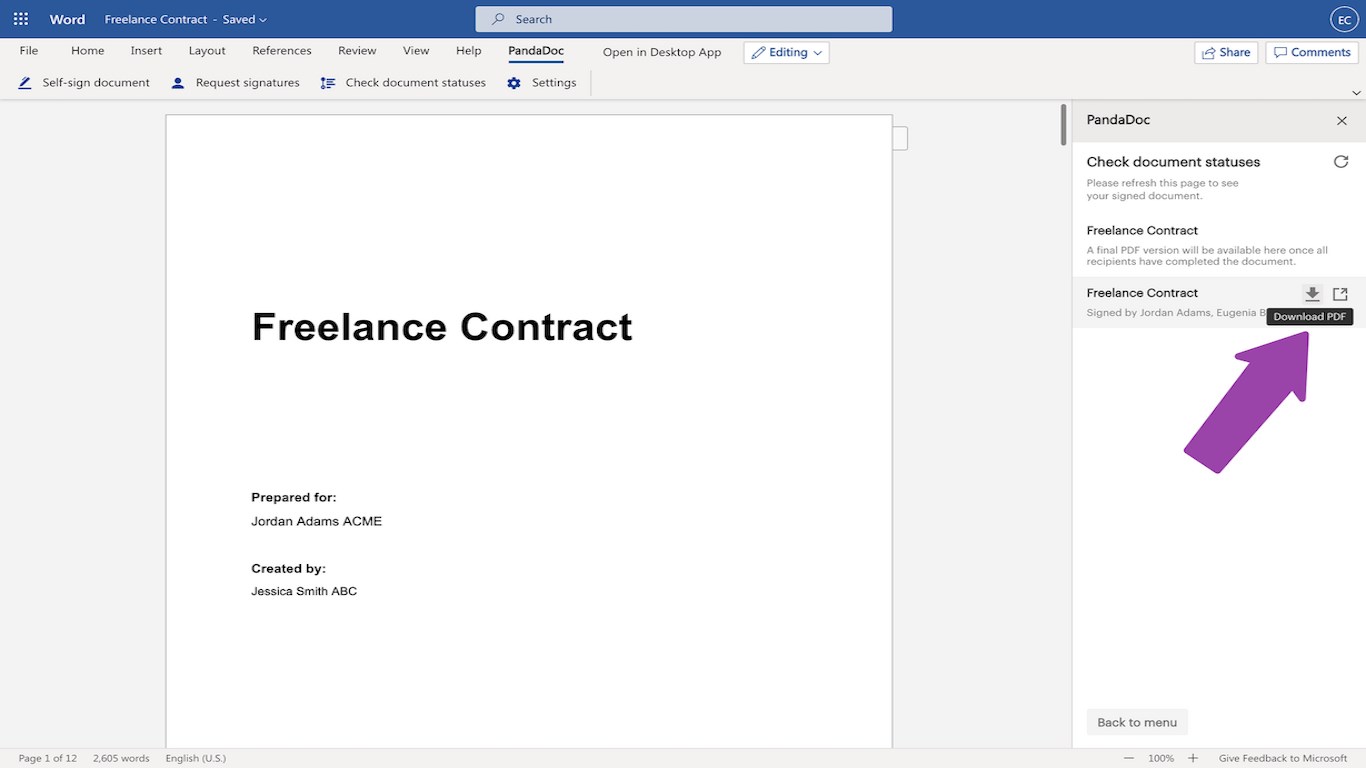Viewport: 1366px width, 768px height.
Task: Click Page 1 of 12 indicator
Action: [x=48, y=758]
